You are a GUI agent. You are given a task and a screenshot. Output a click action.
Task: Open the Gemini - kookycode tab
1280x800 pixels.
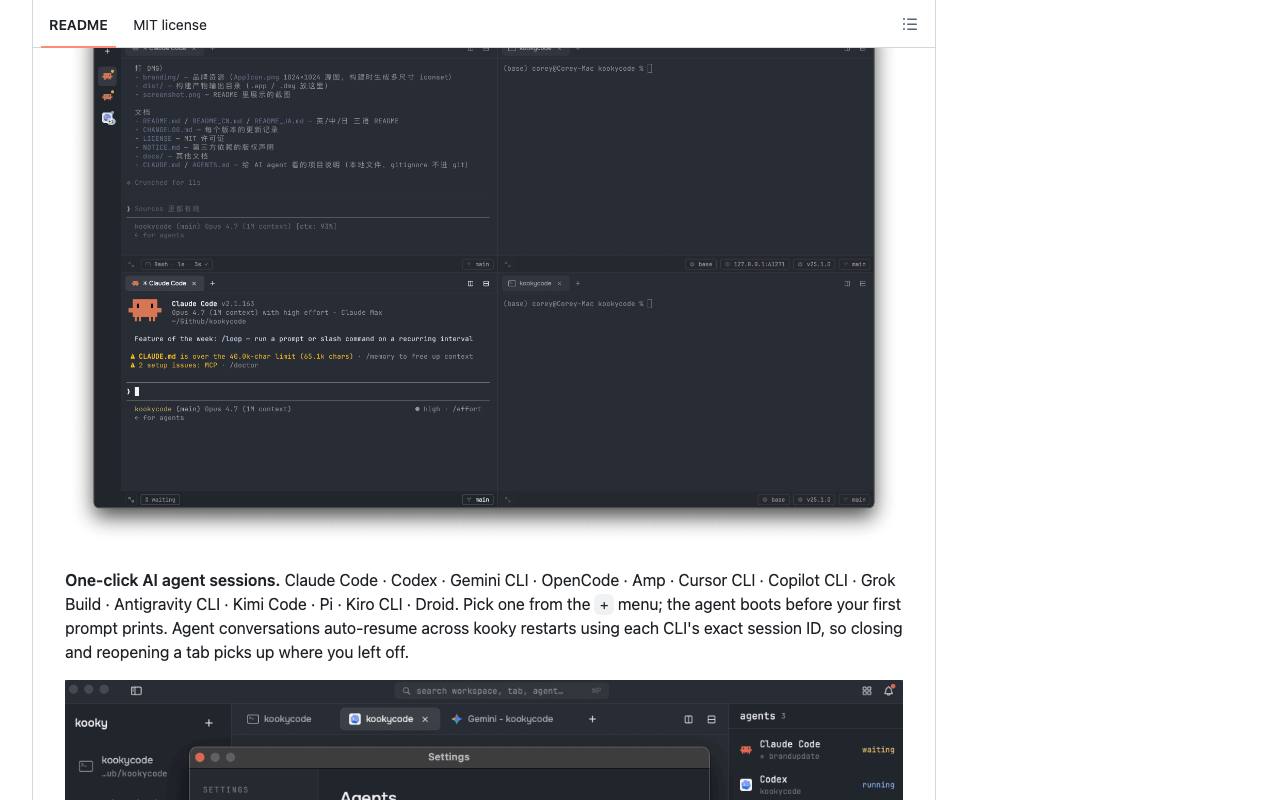click(502, 719)
